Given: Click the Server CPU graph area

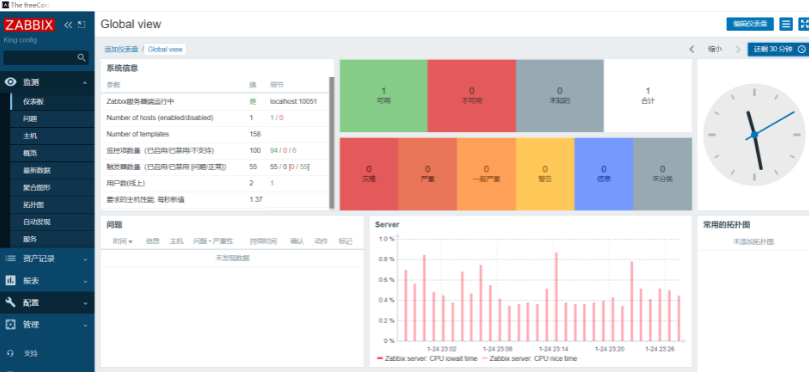Looking at the screenshot, I should click(539, 290).
